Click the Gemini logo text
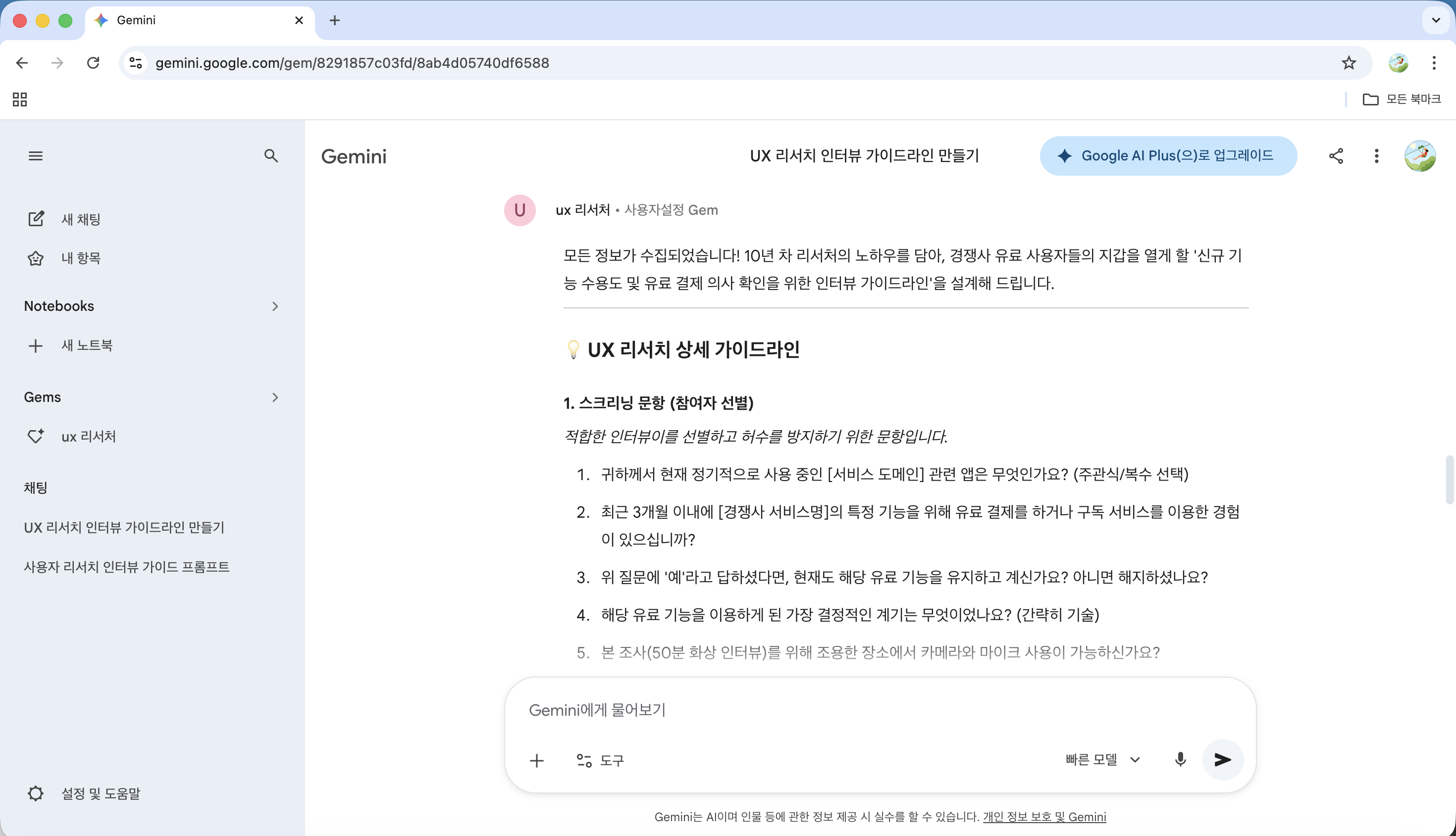1456x836 pixels. (x=354, y=156)
